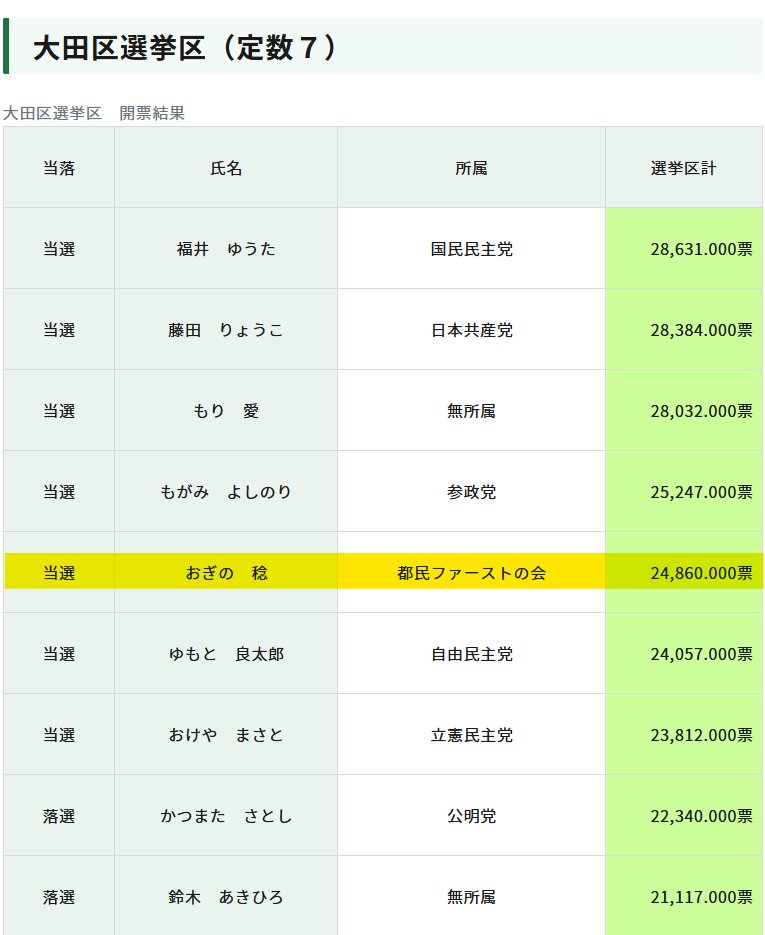Click the 当落 column header
This screenshot has width=765, height=935.
pos(59,168)
